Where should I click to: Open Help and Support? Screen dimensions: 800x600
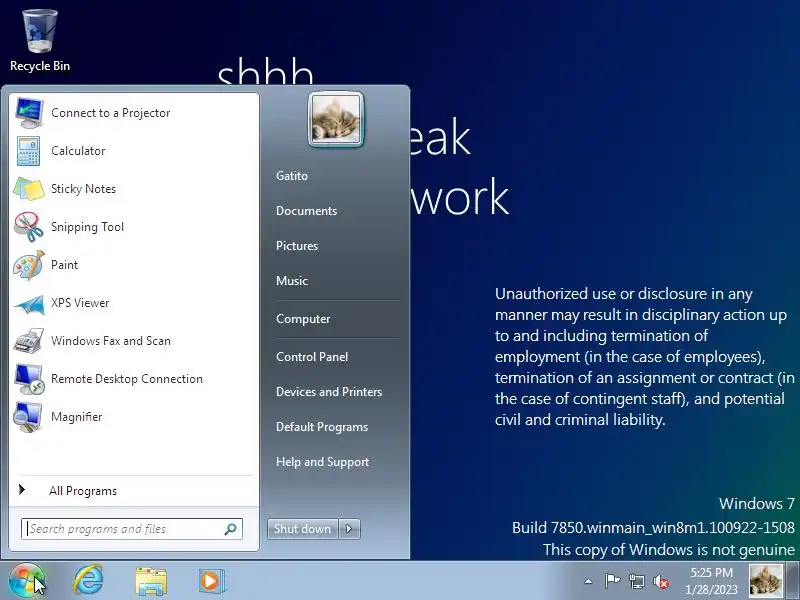point(322,462)
